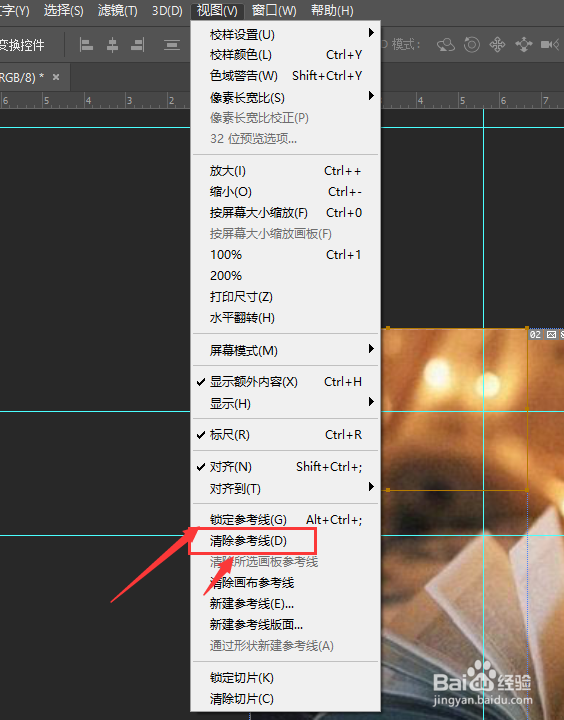This screenshot has width=564, height=720.
Task: Toggle 显示额外内容(X) checkmark item
Action: point(285,382)
